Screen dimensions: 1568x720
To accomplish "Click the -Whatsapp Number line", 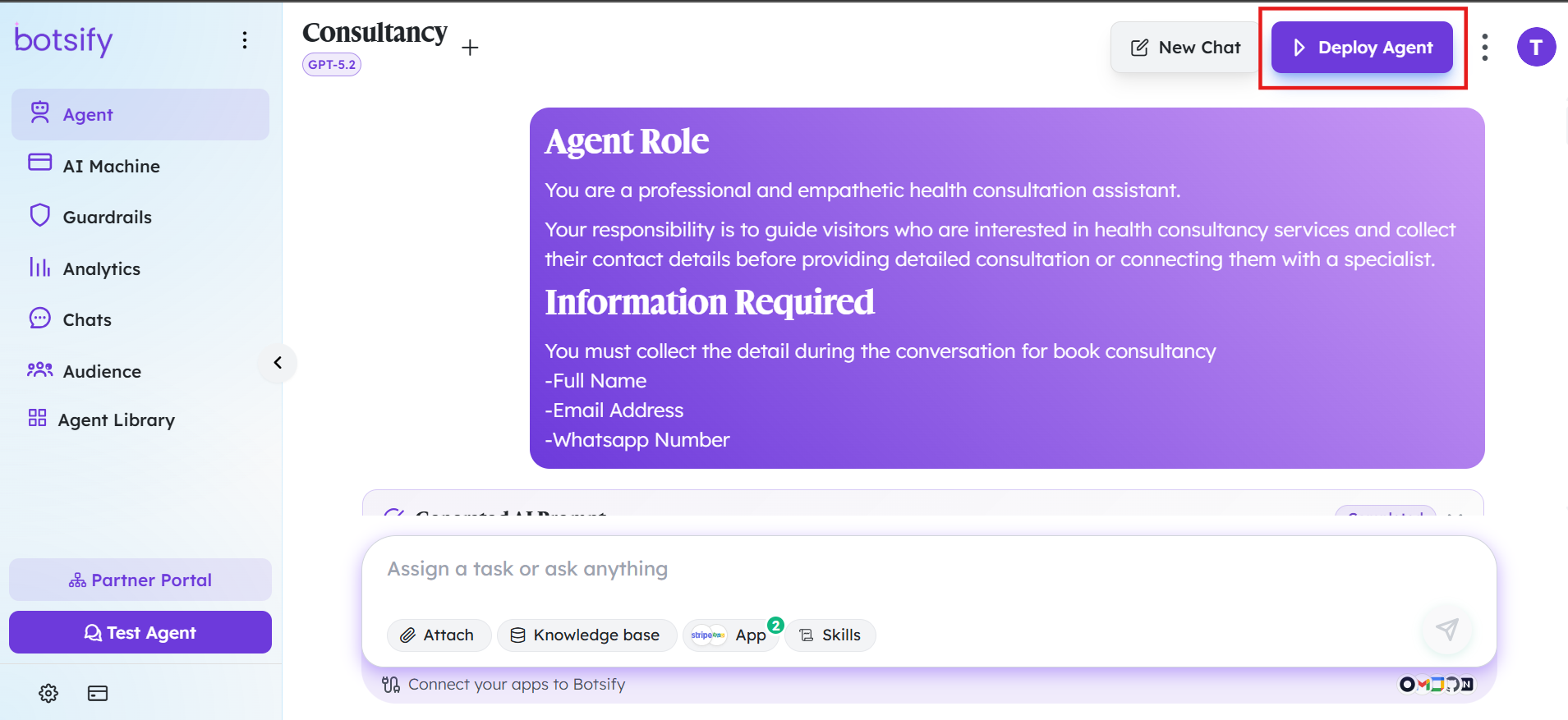I will tap(637, 440).
